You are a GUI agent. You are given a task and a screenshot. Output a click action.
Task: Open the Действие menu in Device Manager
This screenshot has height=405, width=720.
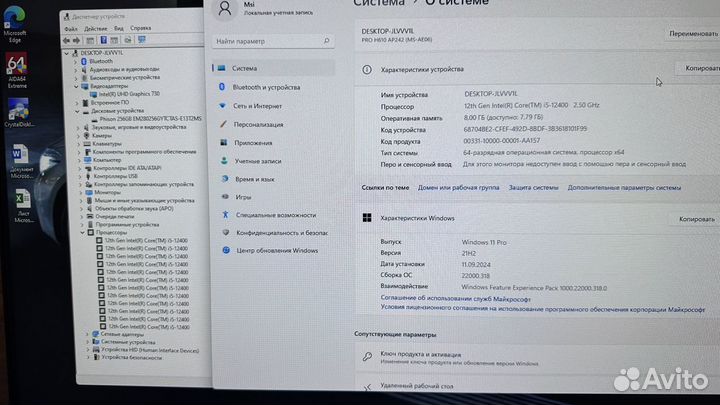pos(94,29)
